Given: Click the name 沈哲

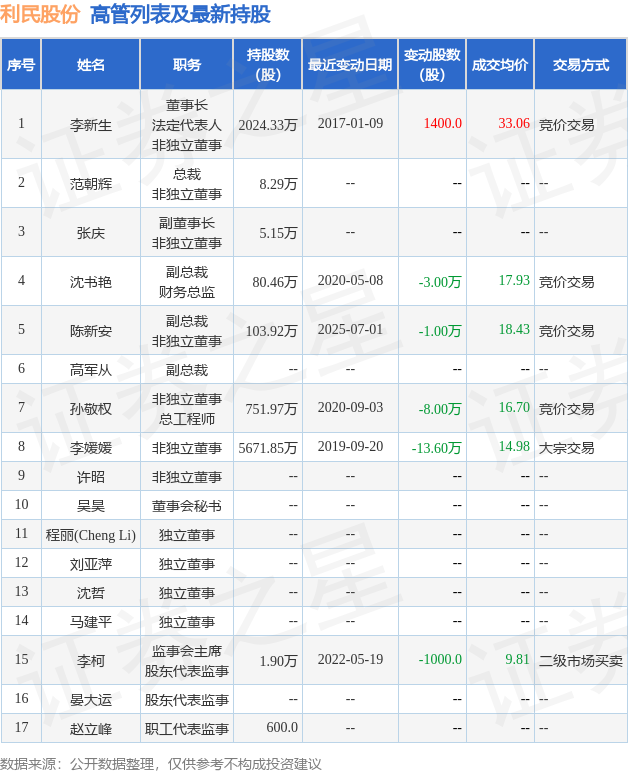Looking at the screenshot, I should (x=91, y=593).
